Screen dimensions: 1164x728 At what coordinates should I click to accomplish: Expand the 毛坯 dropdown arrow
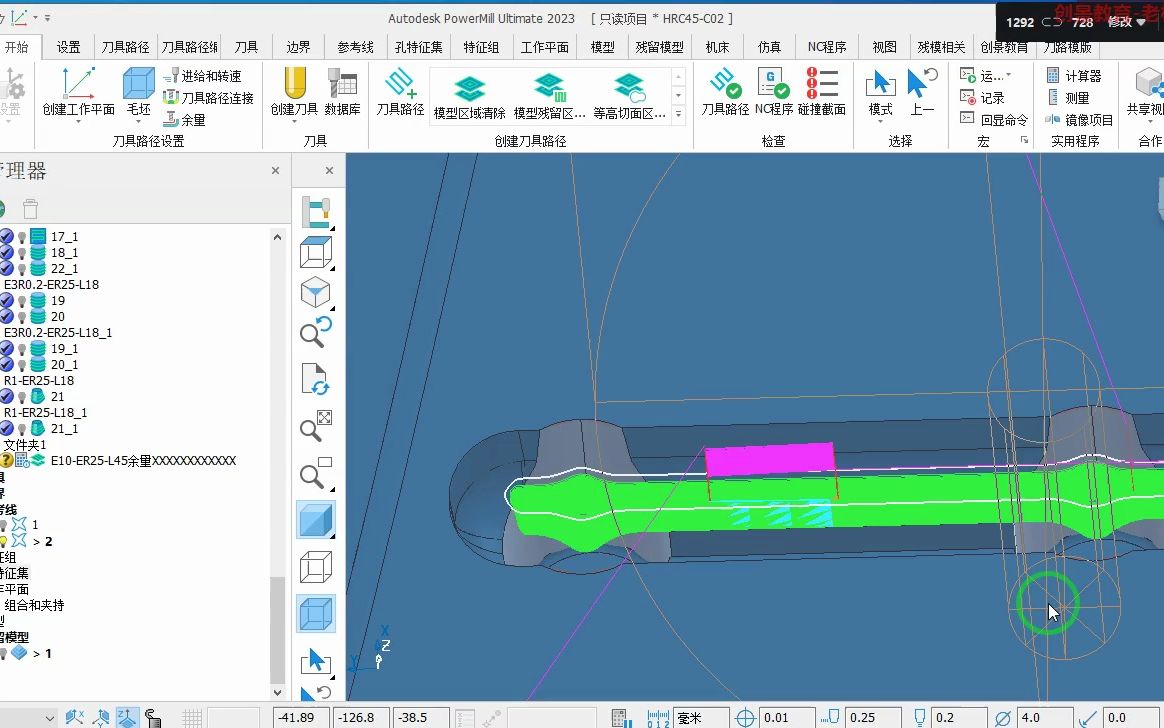click(139, 122)
